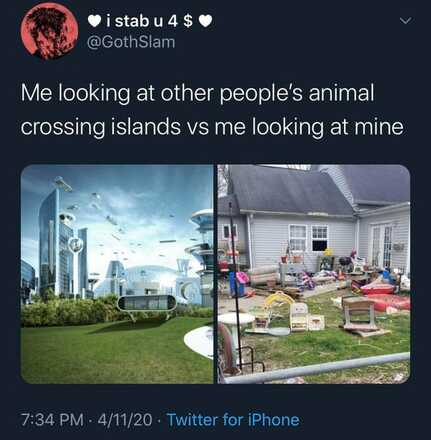Click the metal fence rail in photo
This screenshot has height=440, width=431.
point(317,368)
